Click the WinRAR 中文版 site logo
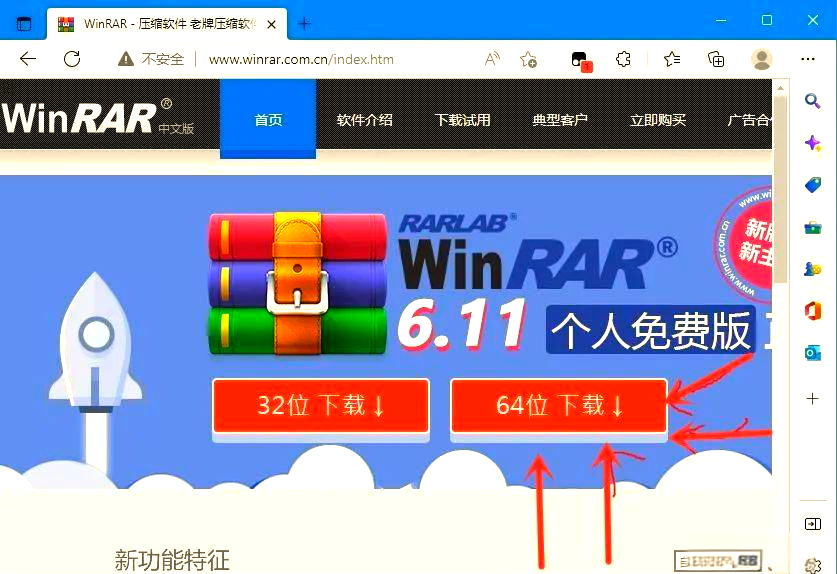Viewport: 837px width, 574px height. (x=98, y=116)
